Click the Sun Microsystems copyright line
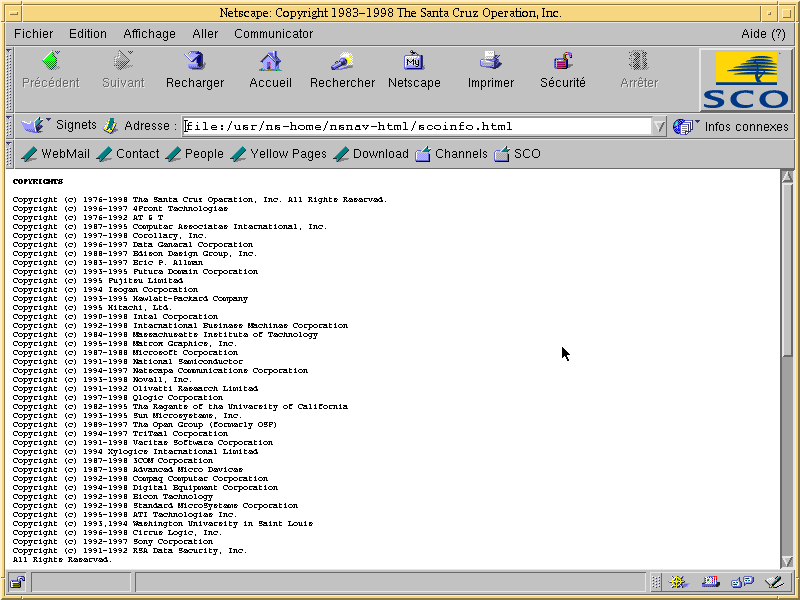 click(128, 416)
